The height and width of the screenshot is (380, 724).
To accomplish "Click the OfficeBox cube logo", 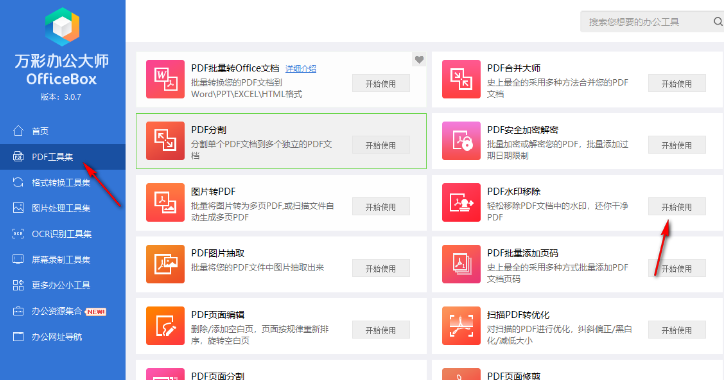I will pos(62,27).
